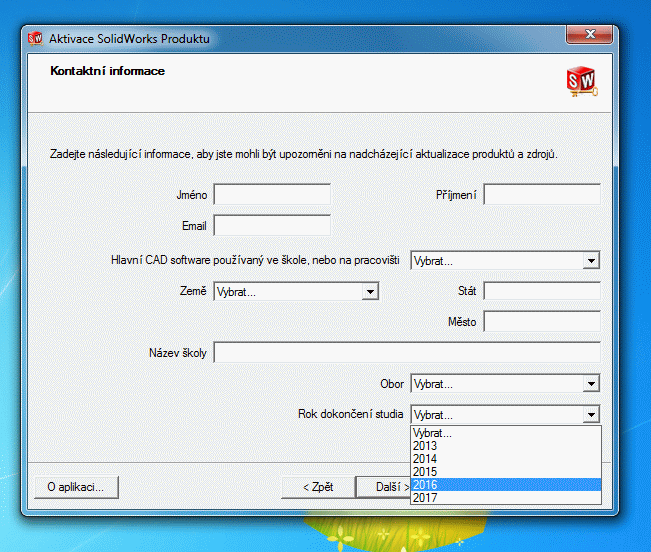Click the Jméno text field
This screenshot has height=552, width=651.
click(x=272, y=194)
